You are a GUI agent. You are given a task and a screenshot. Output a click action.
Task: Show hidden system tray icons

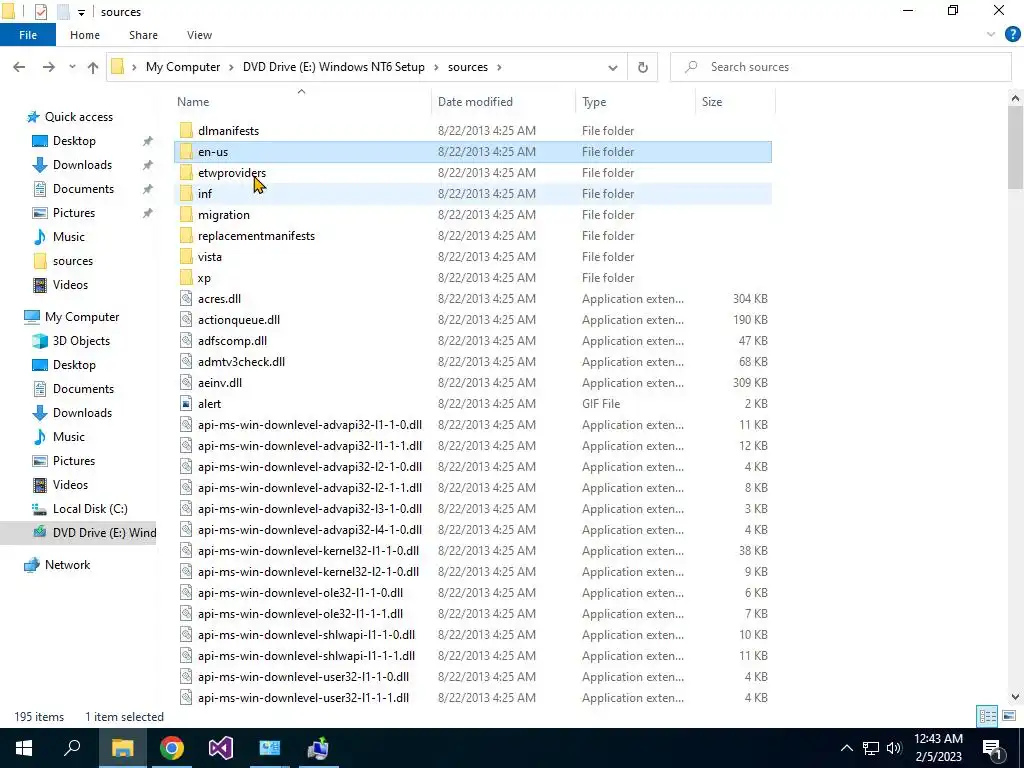846,748
